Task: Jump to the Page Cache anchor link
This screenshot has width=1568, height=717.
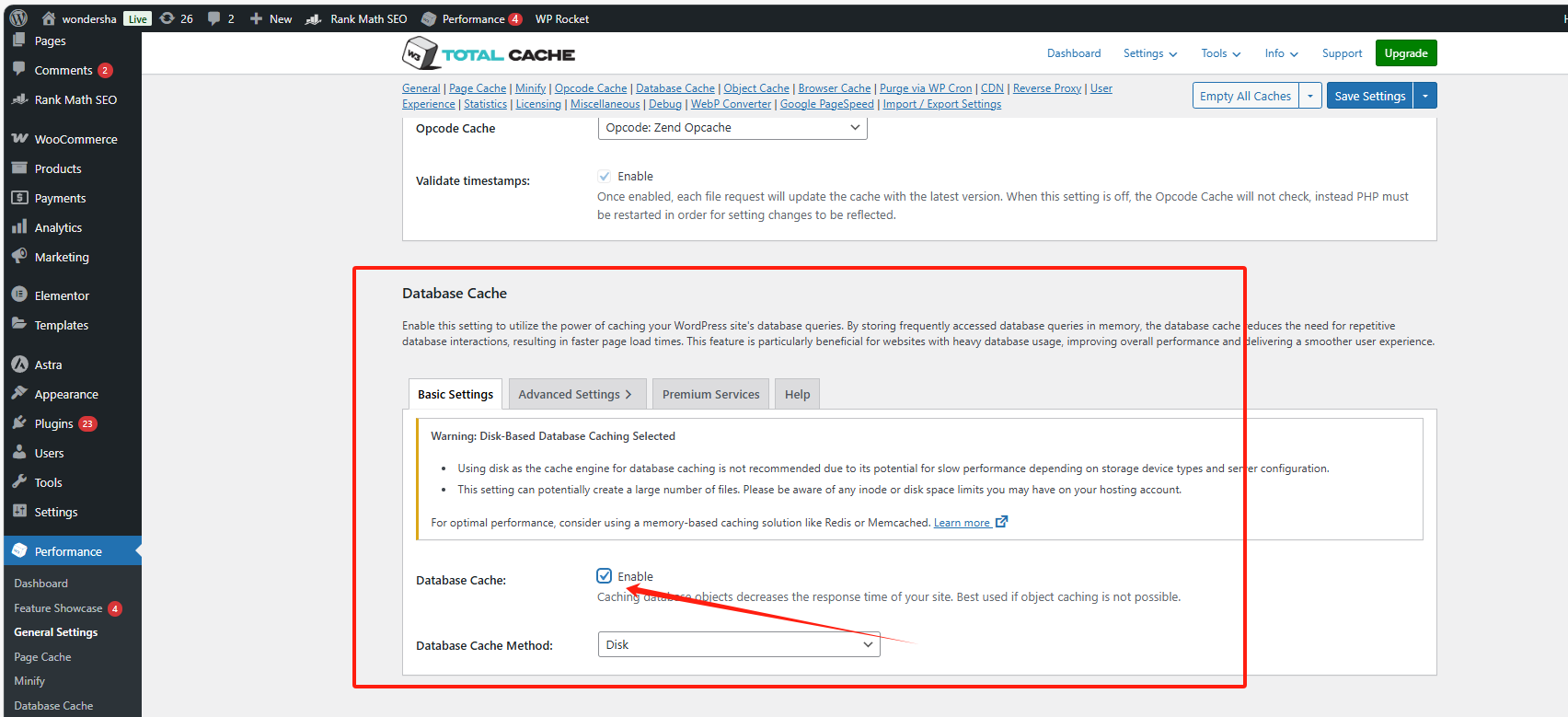Action: point(478,88)
